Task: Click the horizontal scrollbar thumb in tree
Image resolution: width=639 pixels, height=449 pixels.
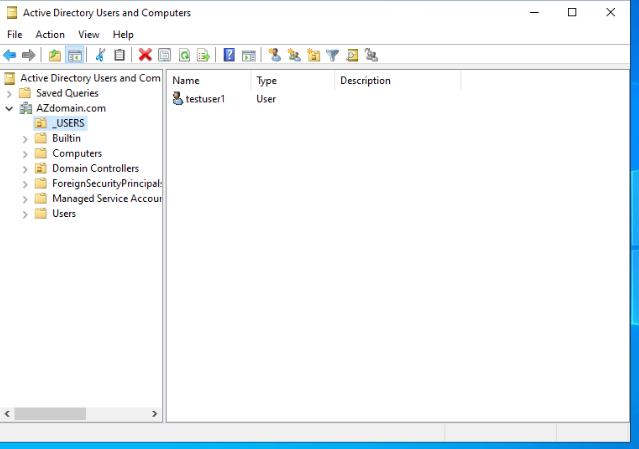Action: tap(50, 414)
